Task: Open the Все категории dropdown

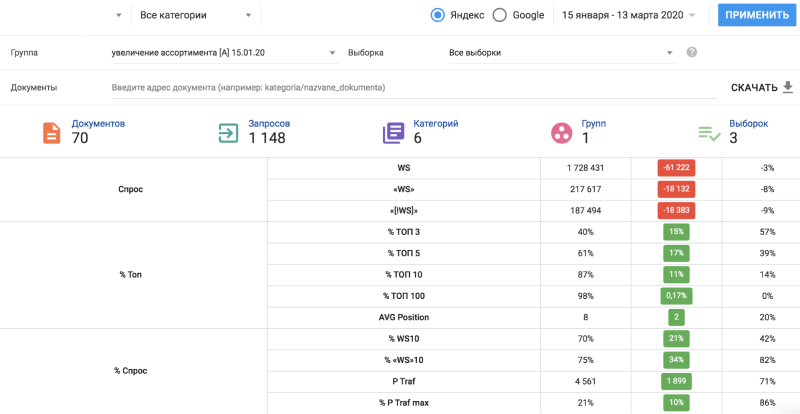Action: click(196, 15)
